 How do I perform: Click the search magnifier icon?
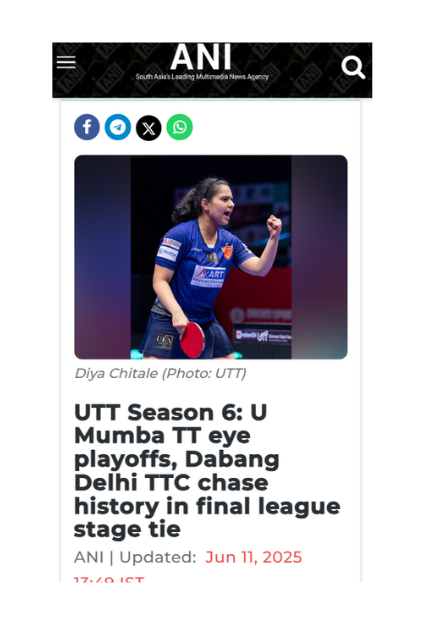tap(353, 67)
